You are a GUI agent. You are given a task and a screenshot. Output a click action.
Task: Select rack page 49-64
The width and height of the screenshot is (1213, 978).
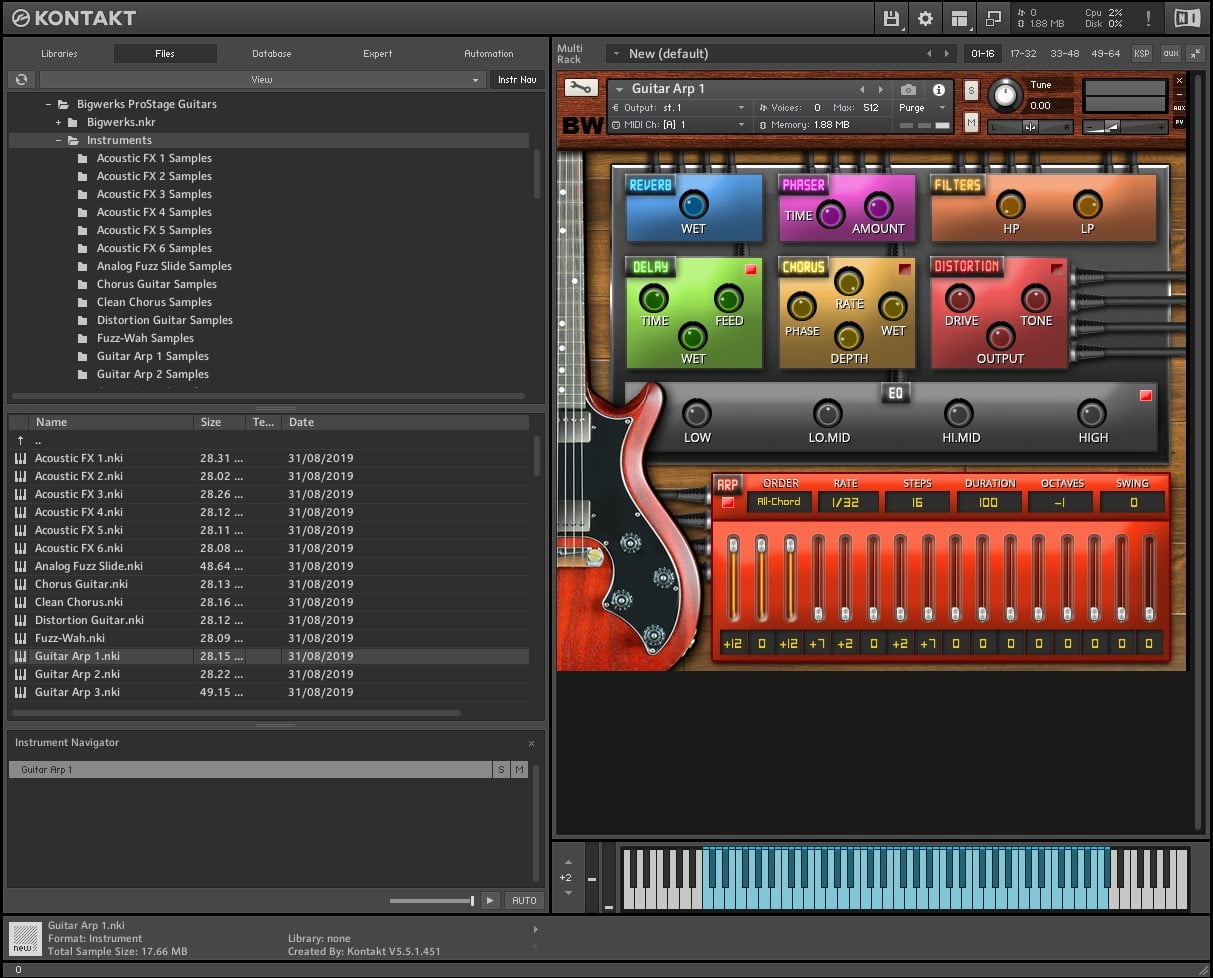tap(1106, 54)
